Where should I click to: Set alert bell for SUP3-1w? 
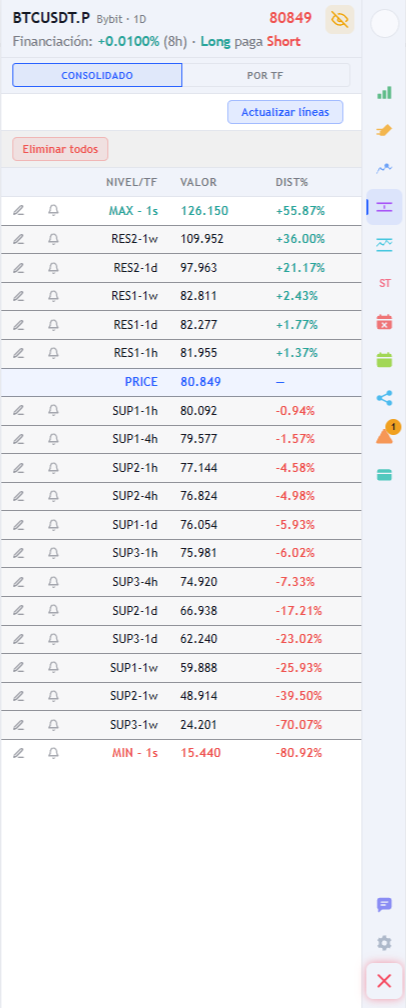[x=53, y=724]
